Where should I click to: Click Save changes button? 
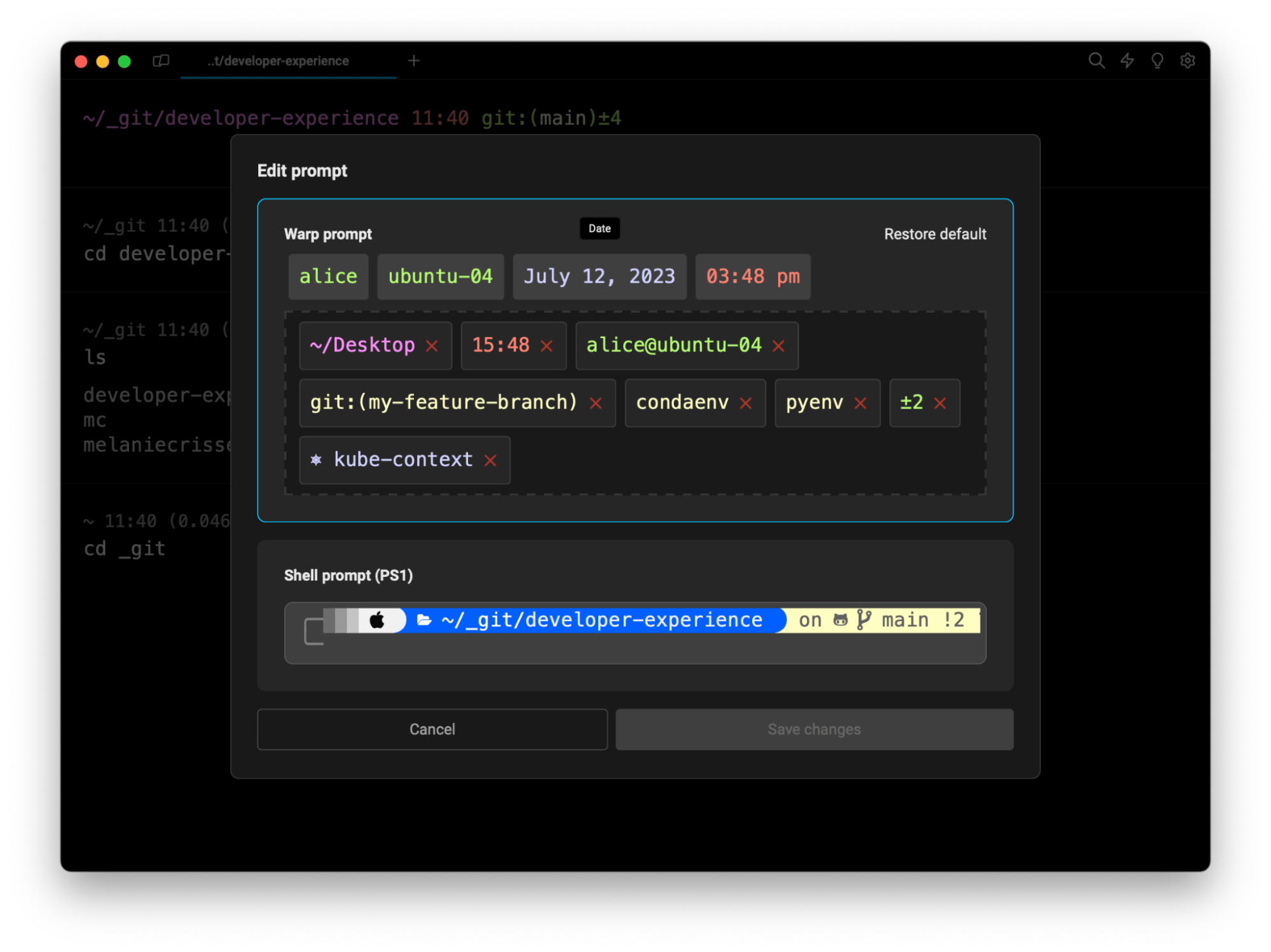(814, 729)
